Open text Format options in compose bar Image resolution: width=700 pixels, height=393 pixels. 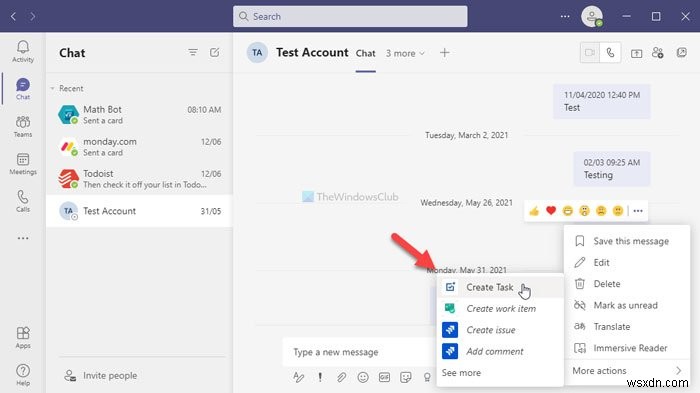(x=299, y=377)
